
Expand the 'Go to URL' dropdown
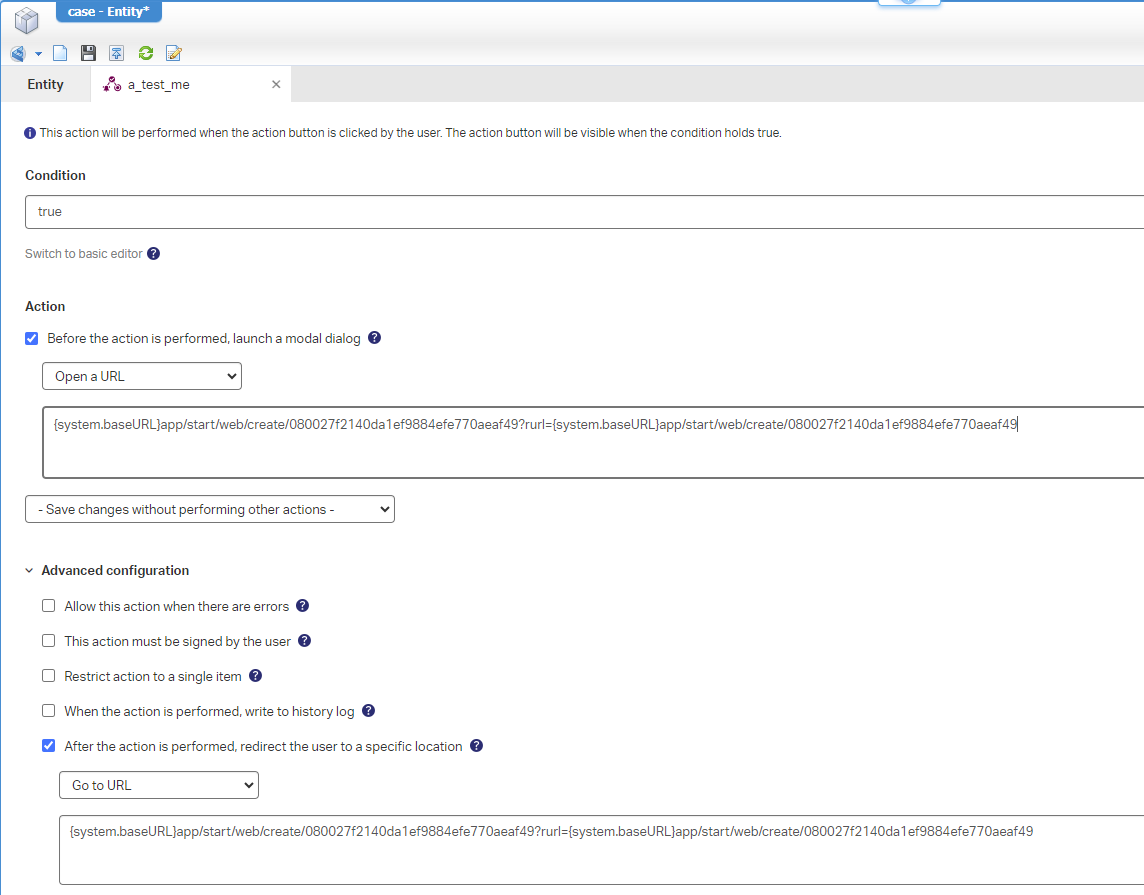pos(159,786)
